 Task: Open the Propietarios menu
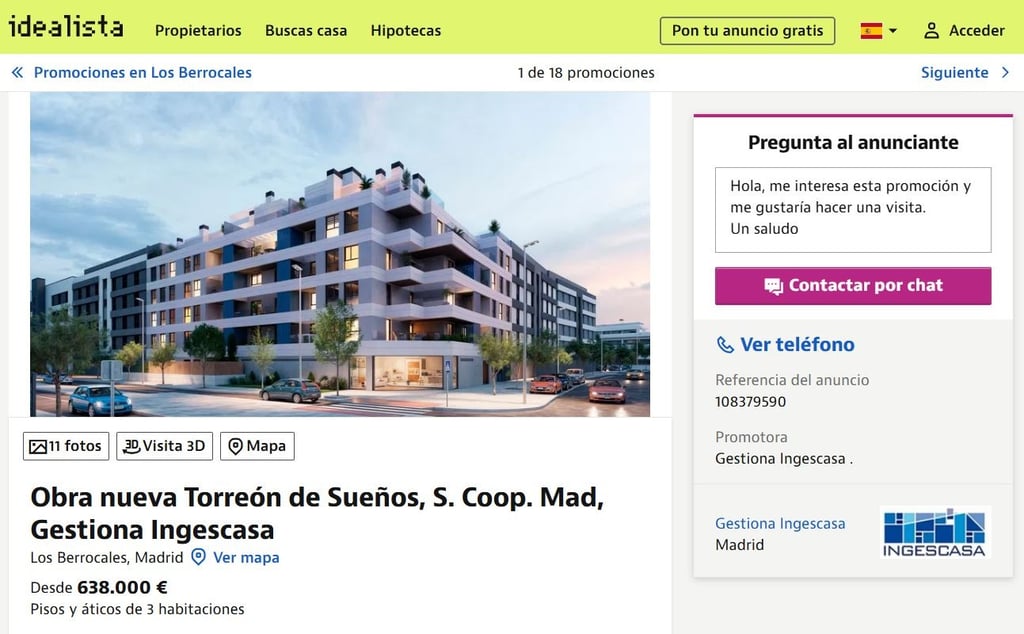tap(198, 31)
